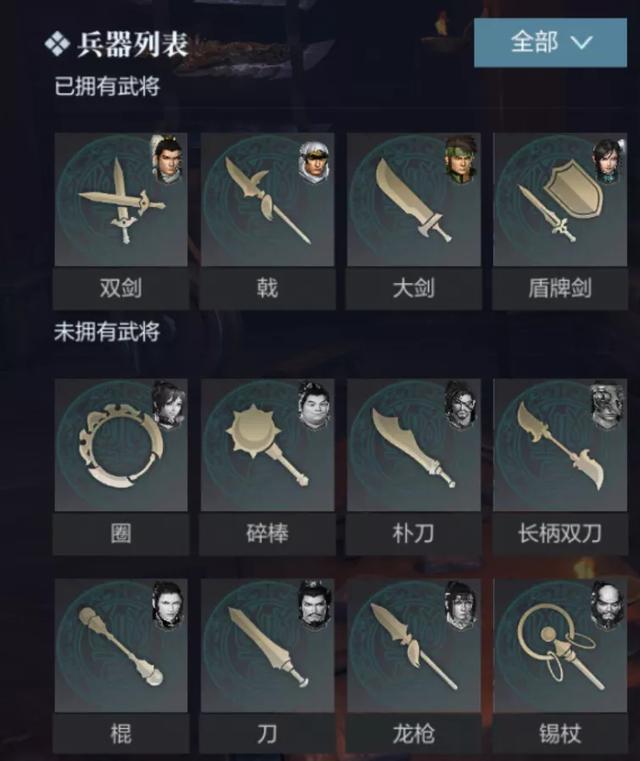The image size is (640, 761).
Task: Expand the chevron arrow beside 全部
Action: pos(581,43)
